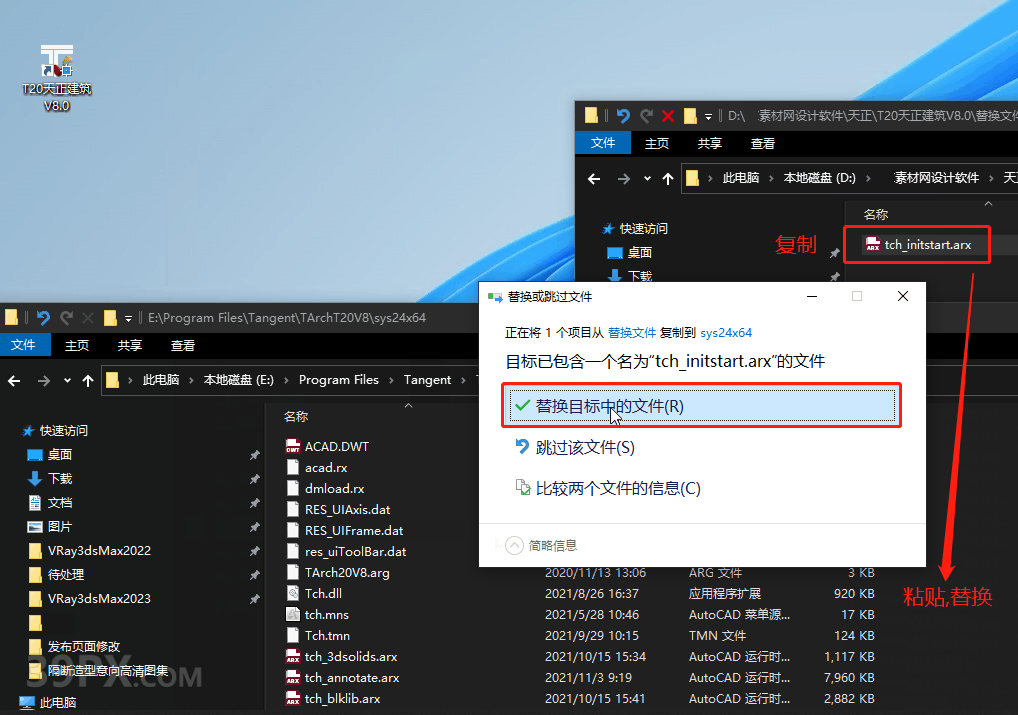Choose 替换目标中的文件(R) option
The height and width of the screenshot is (715, 1018).
702,406
